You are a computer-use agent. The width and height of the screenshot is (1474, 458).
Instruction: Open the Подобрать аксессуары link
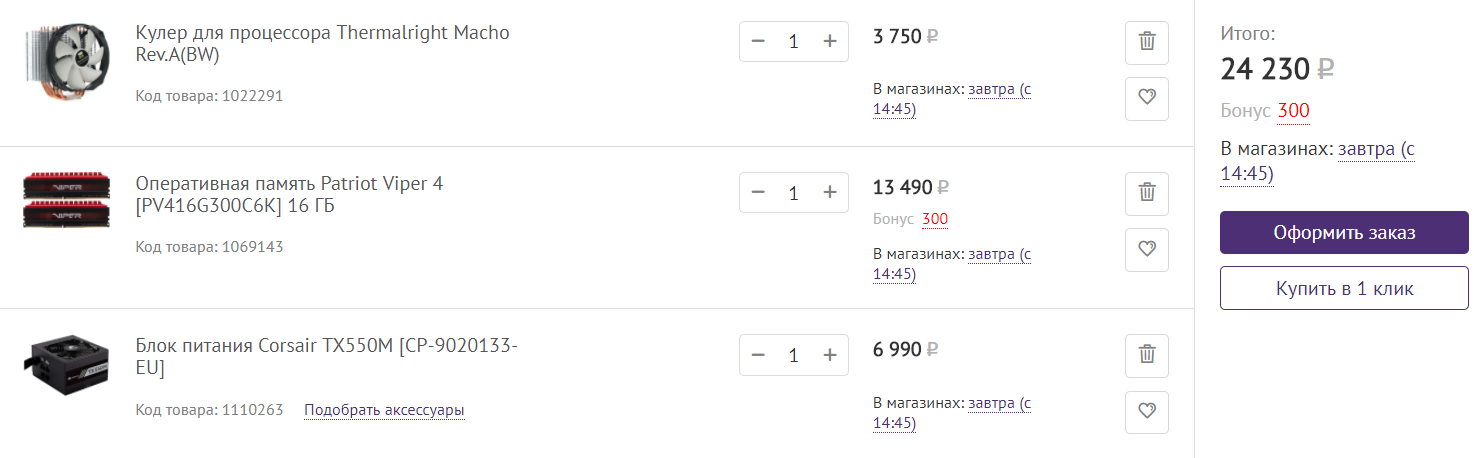(384, 410)
